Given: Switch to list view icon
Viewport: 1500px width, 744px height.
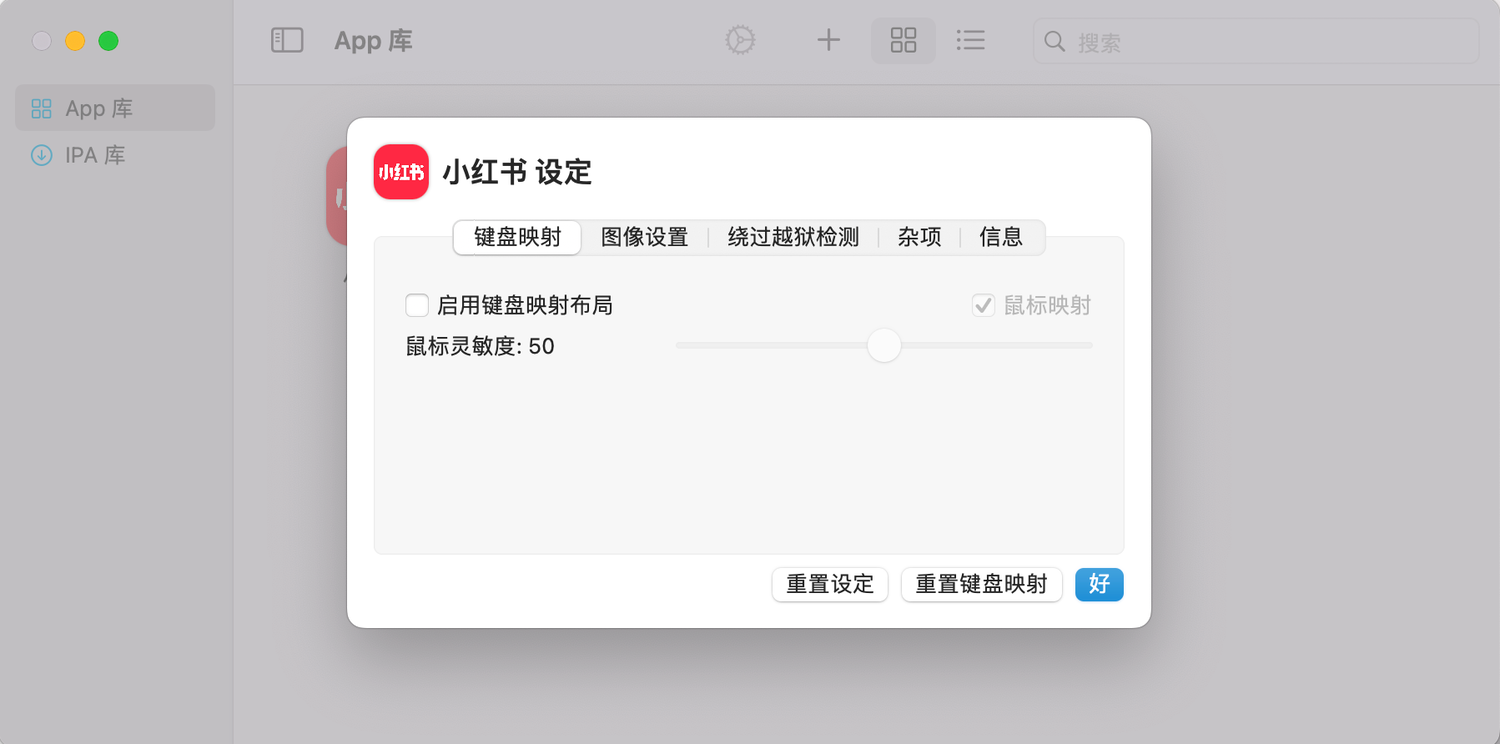Looking at the screenshot, I should click(x=970, y=40).
